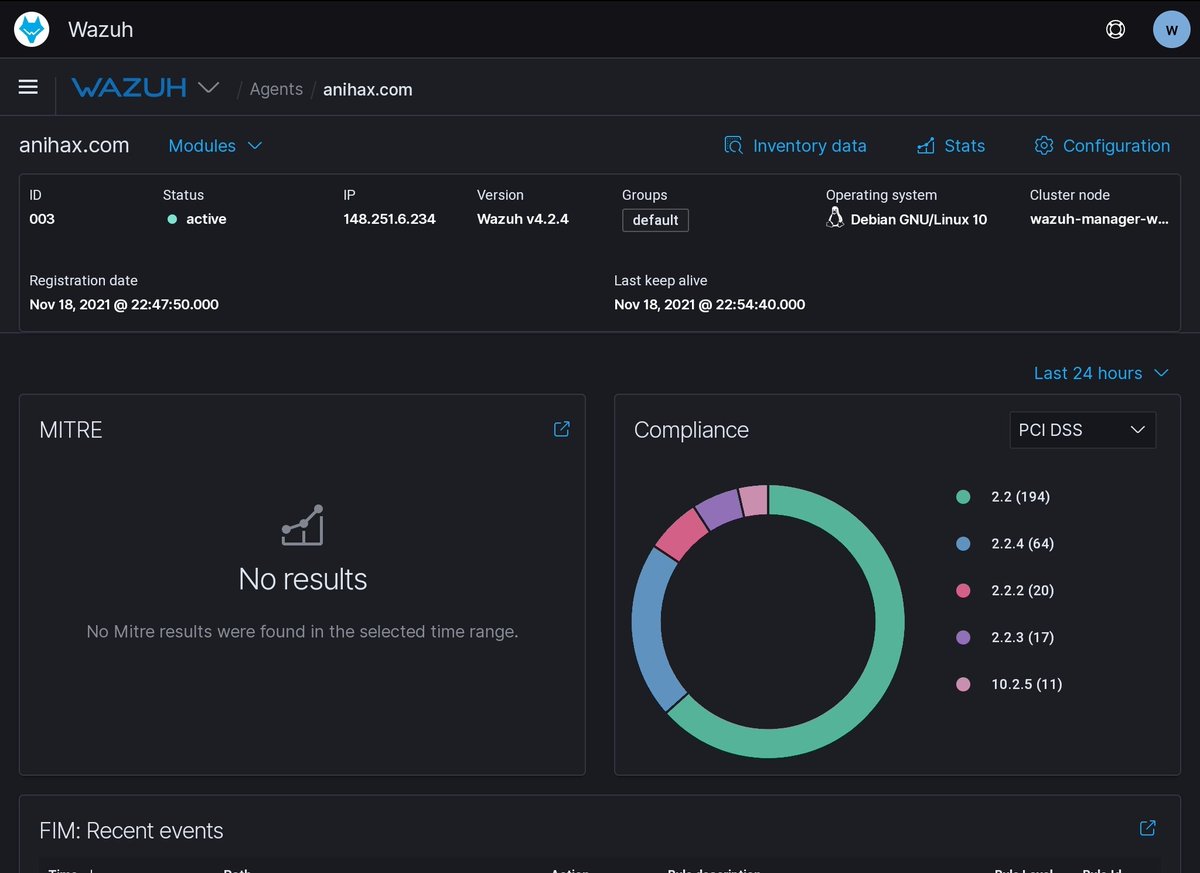The height and width of the screenshot is (873, 1200).
Task: Click the Compliance panel title
Action: 691,430
